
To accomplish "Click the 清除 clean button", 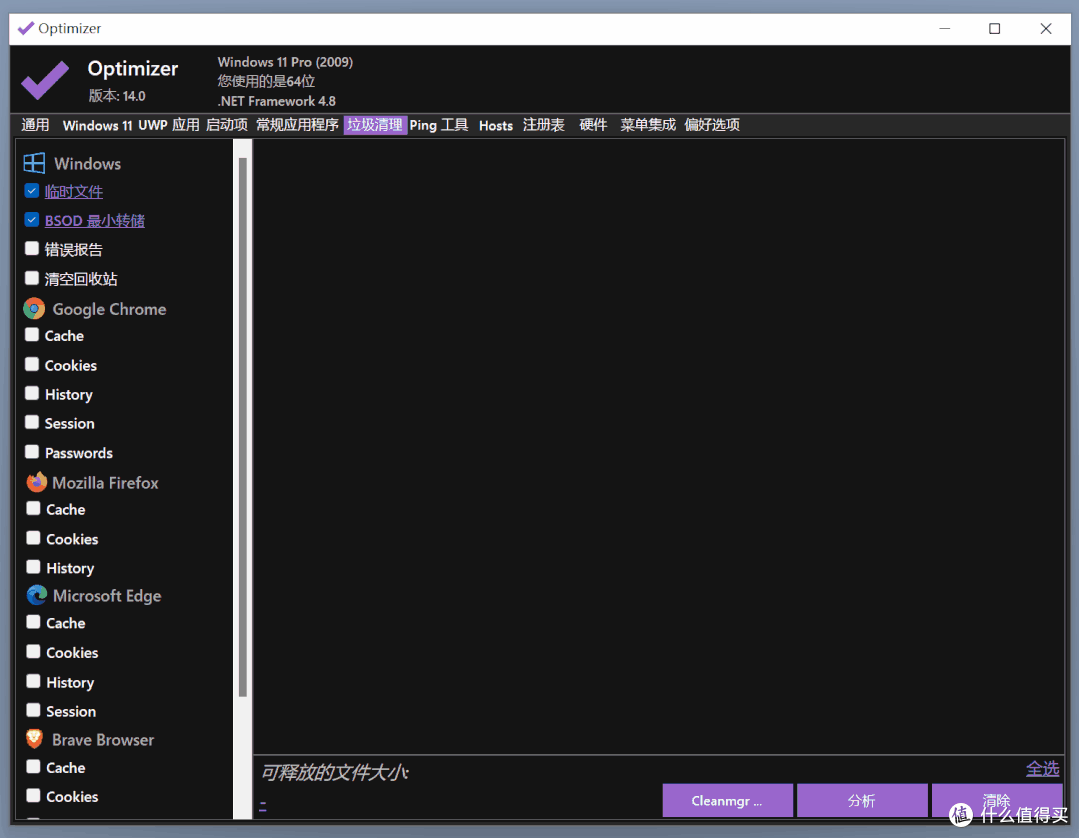I will coord(996,800).
